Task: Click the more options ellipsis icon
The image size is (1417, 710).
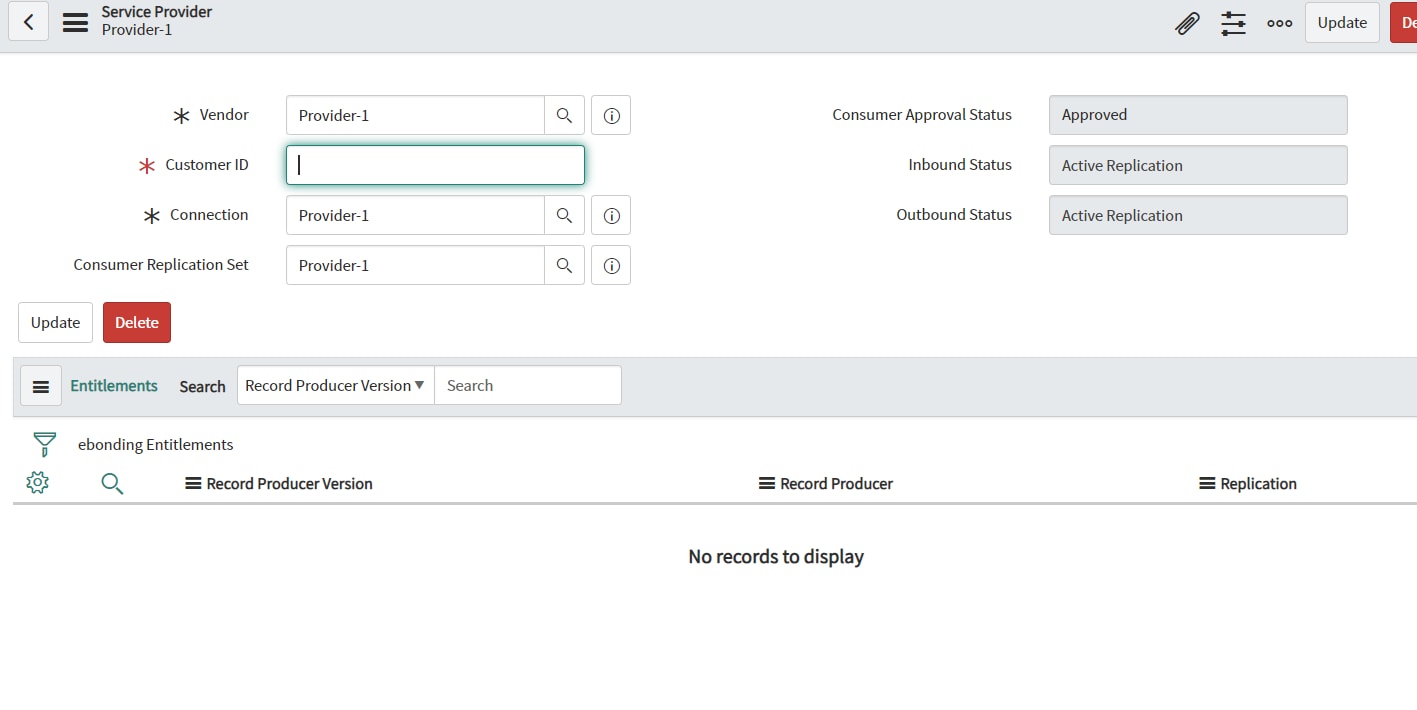Action: point(1279,22)
